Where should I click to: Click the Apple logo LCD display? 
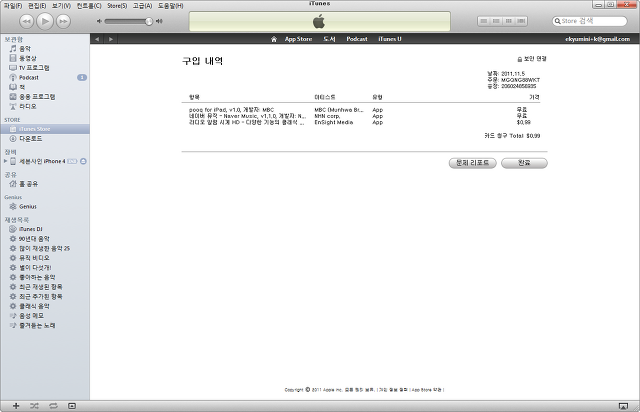pos(320,21)
